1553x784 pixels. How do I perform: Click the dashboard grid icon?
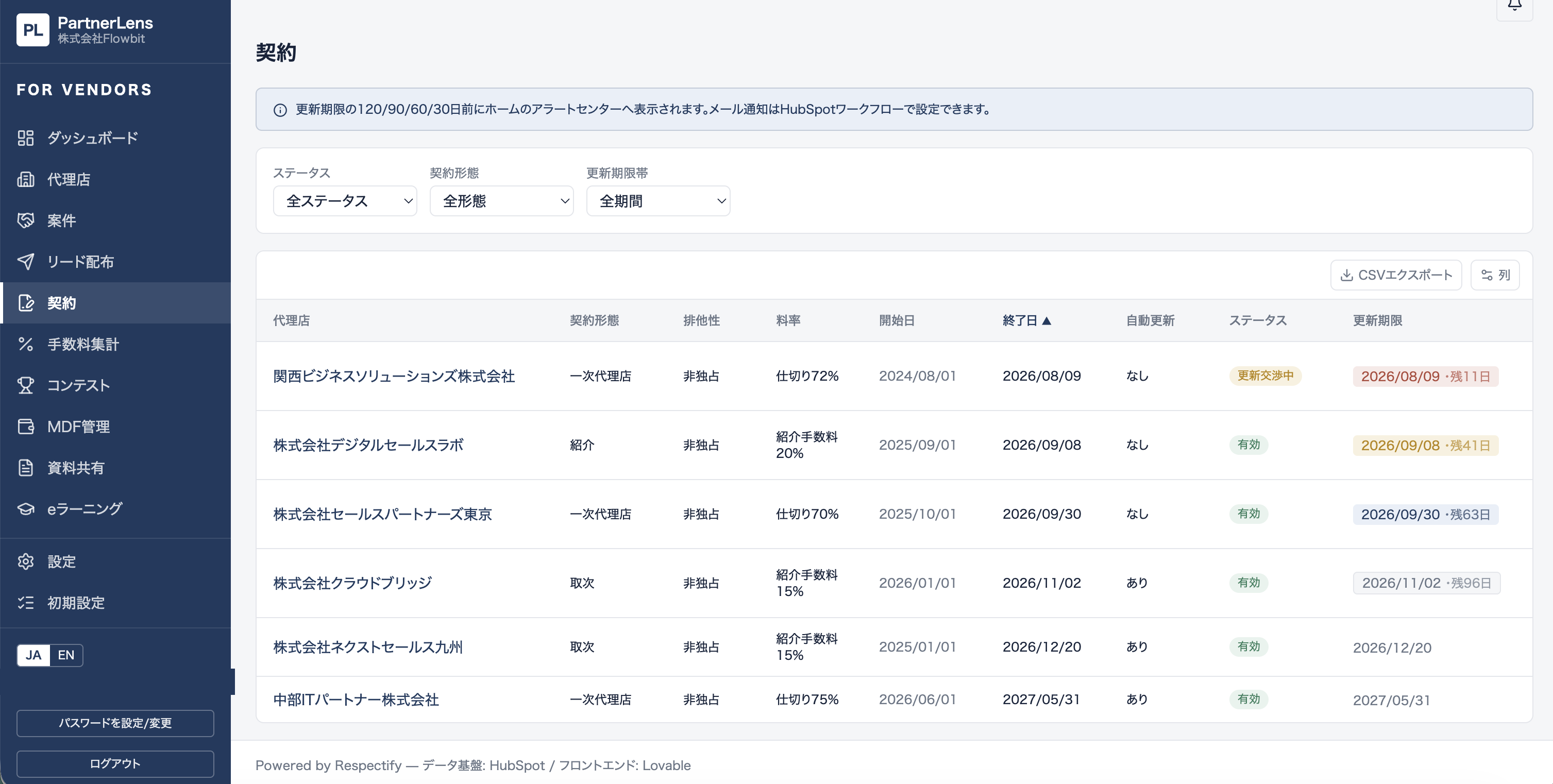25,138
